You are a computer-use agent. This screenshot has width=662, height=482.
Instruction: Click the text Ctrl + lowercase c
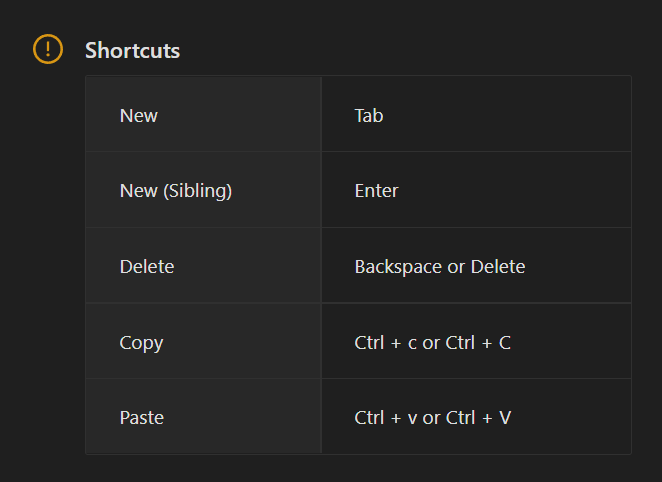click(385, 342)
